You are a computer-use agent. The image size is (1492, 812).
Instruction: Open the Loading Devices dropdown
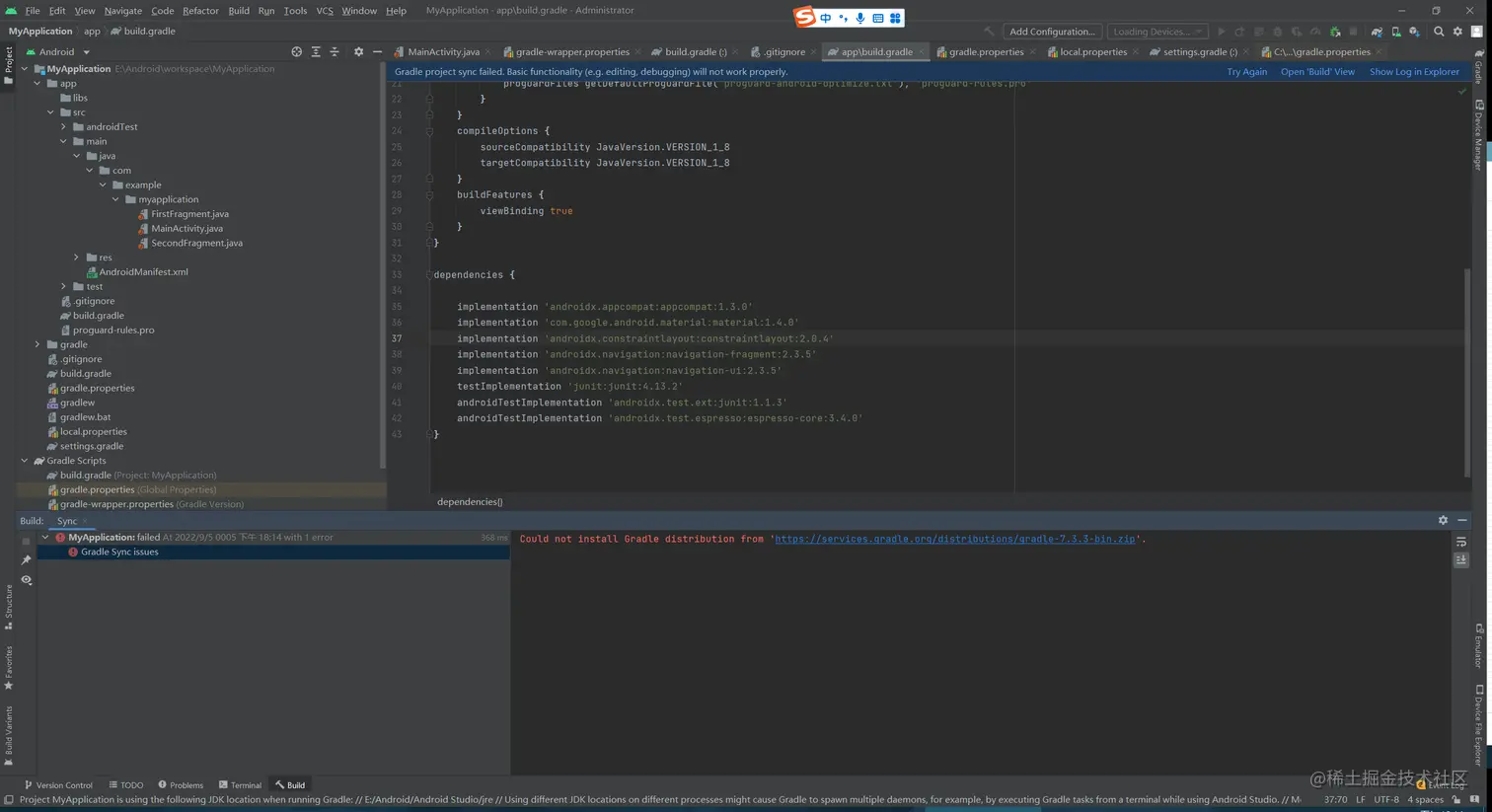pyautogui.click(x=1157, y=32)
